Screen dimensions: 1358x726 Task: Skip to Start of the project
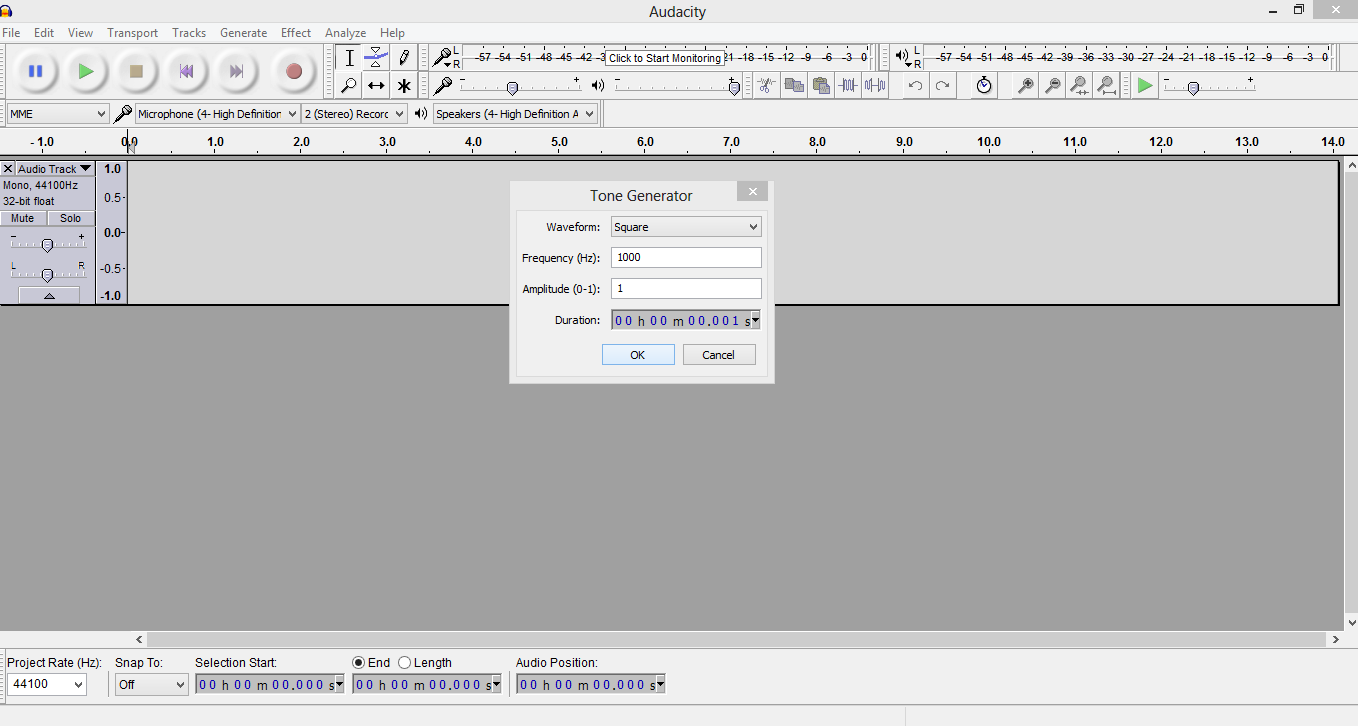[186, 71]
